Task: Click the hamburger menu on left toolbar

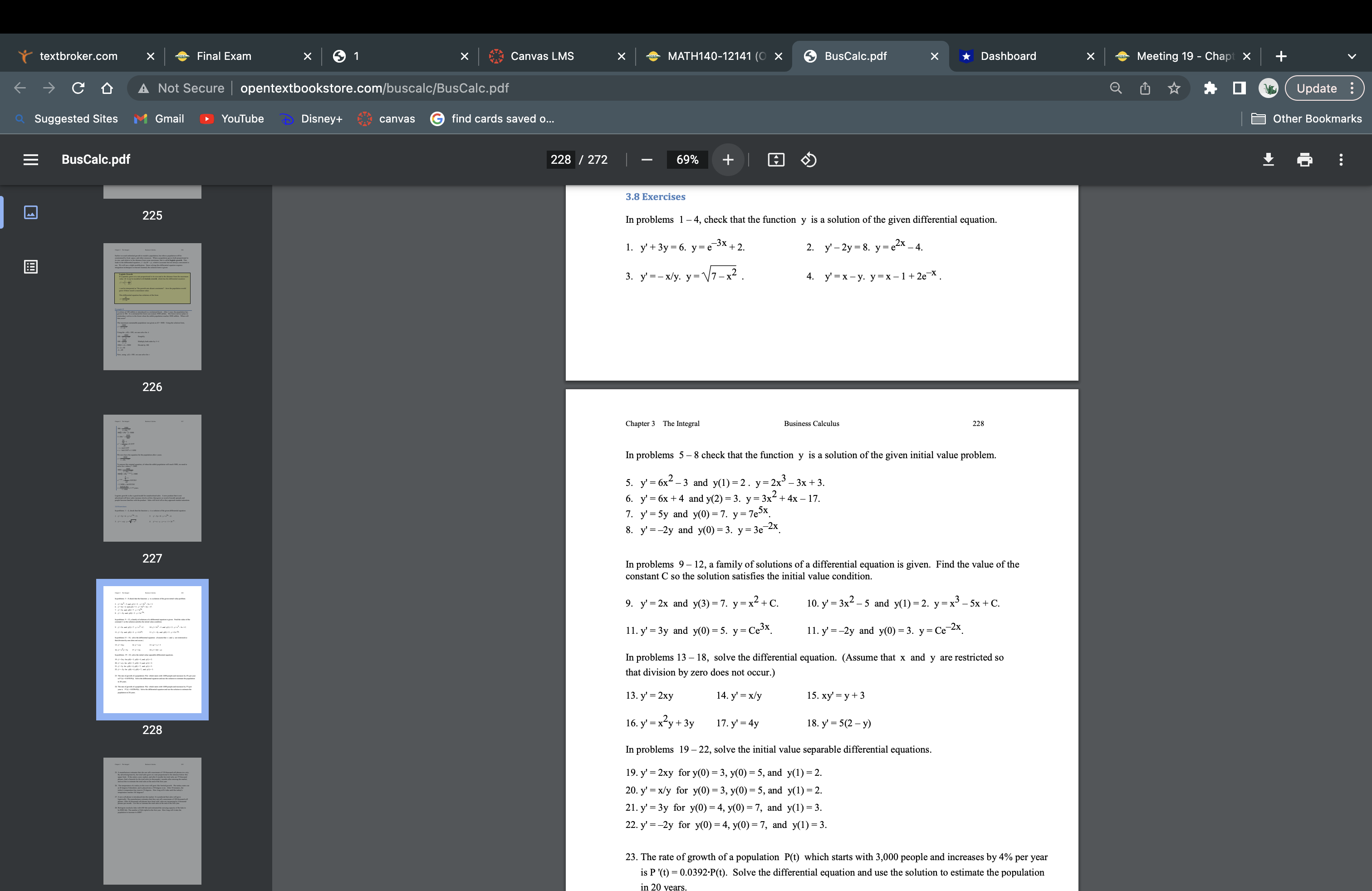Action: coord(31,159)
